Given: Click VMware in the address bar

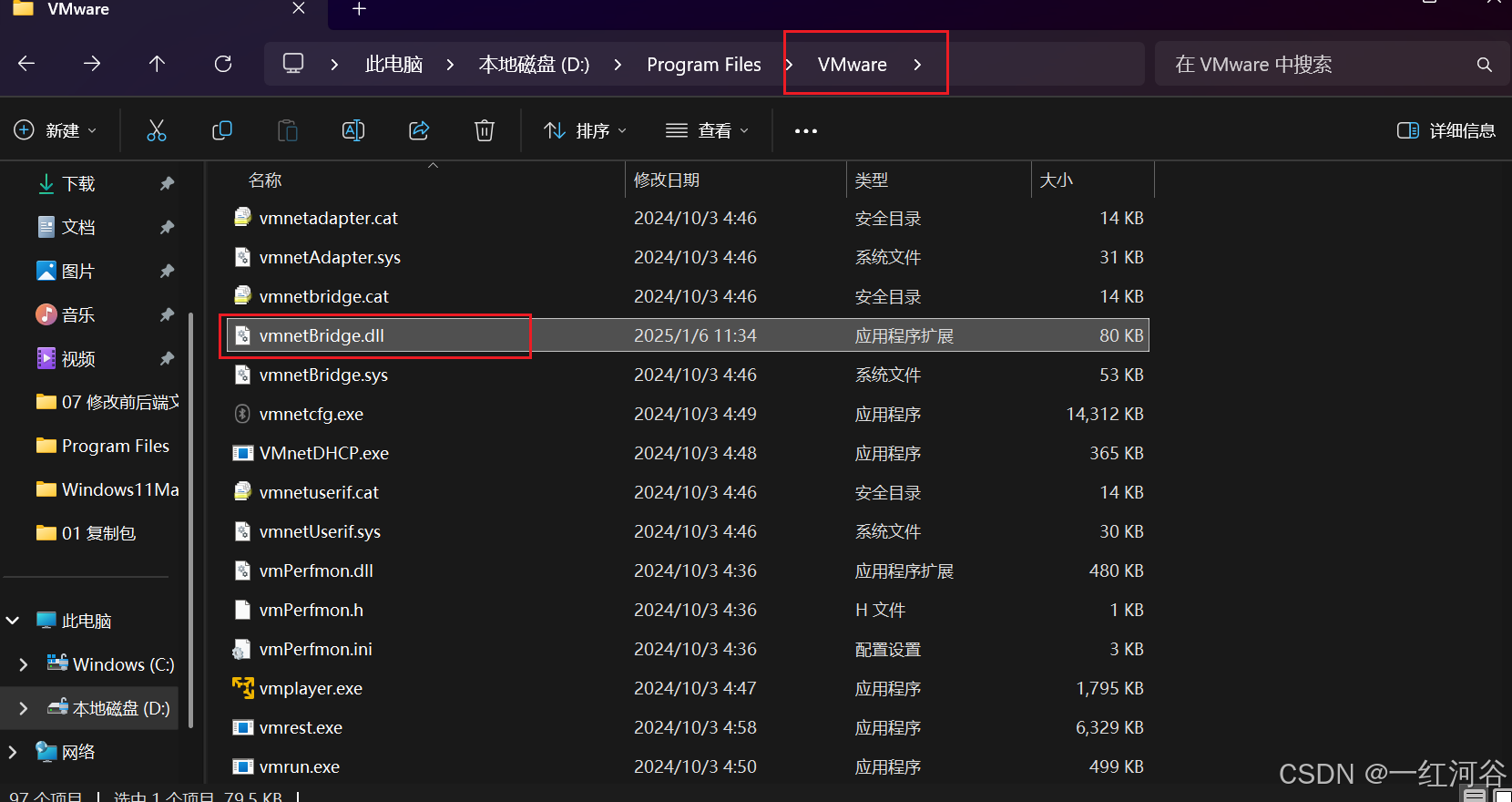Looking at the screenshot, I should tap(853, 65).
